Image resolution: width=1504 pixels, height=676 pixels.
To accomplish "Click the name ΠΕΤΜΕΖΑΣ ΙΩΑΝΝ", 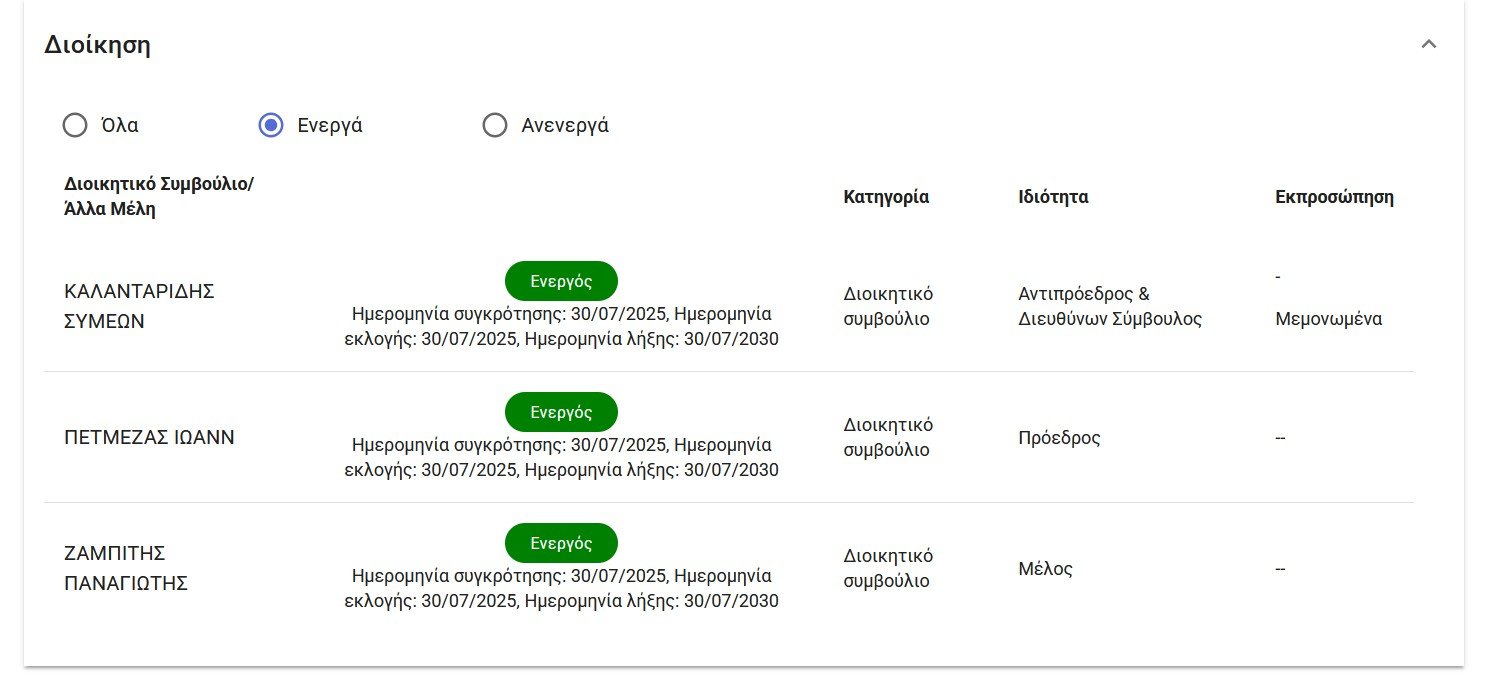I will tap(149, 437).
